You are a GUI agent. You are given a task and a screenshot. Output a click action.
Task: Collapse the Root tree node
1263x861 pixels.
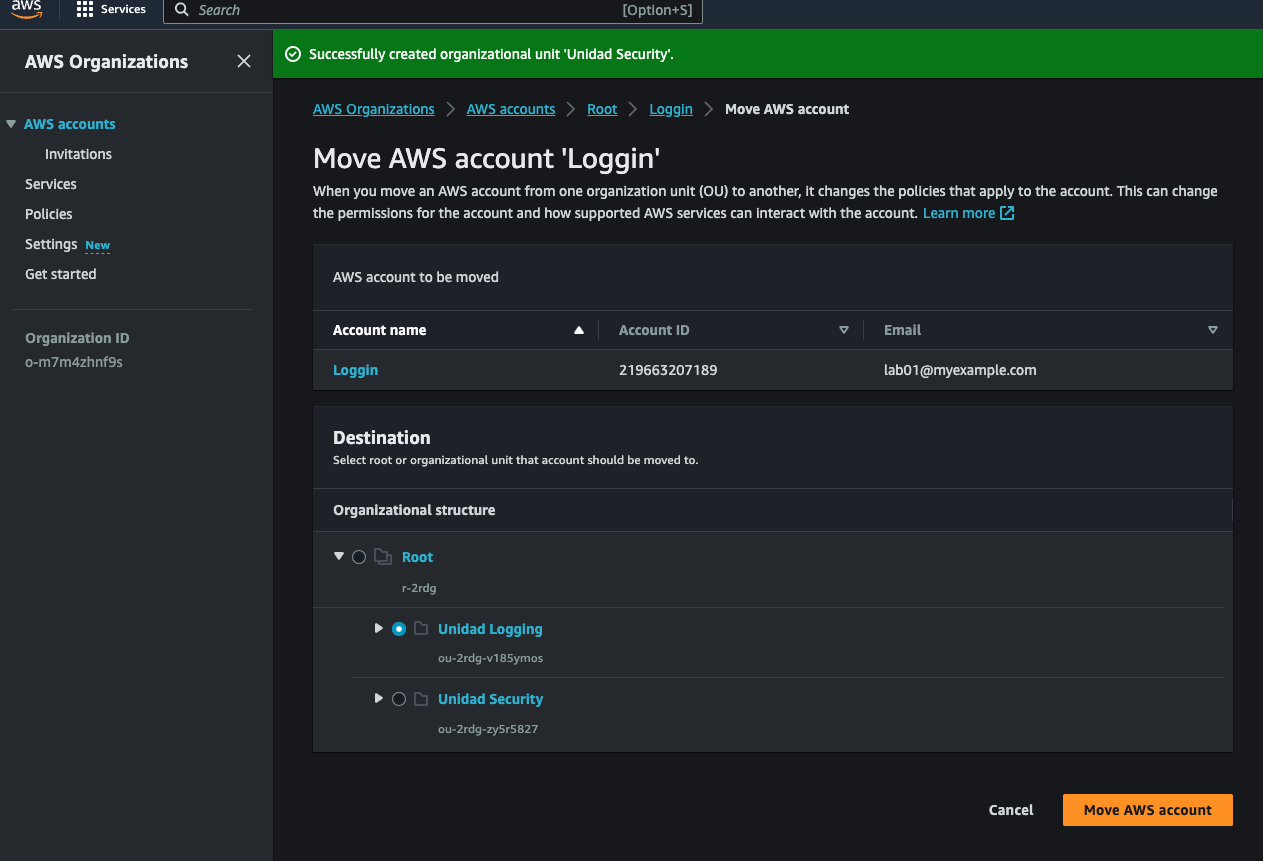339,556
